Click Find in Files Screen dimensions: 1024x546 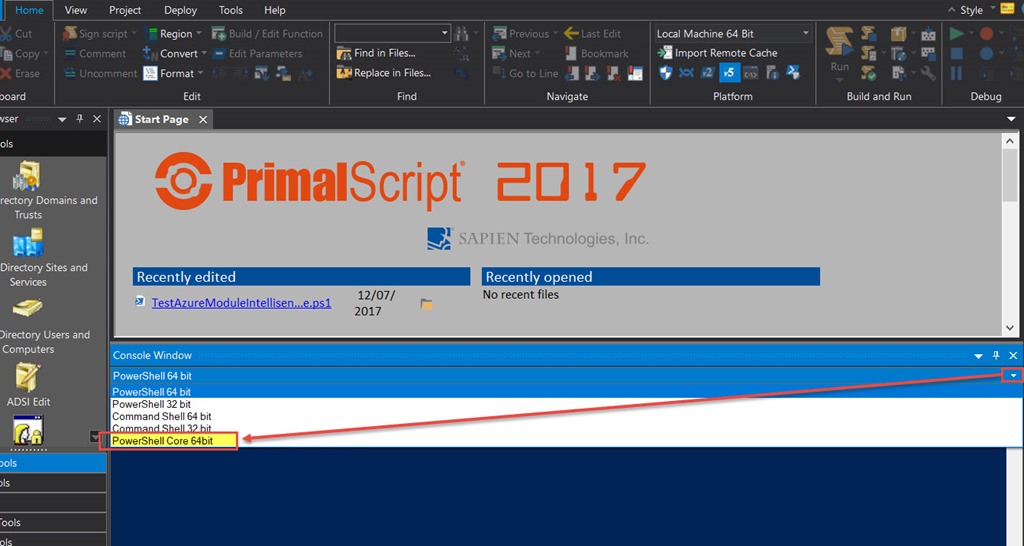(376, 53)
